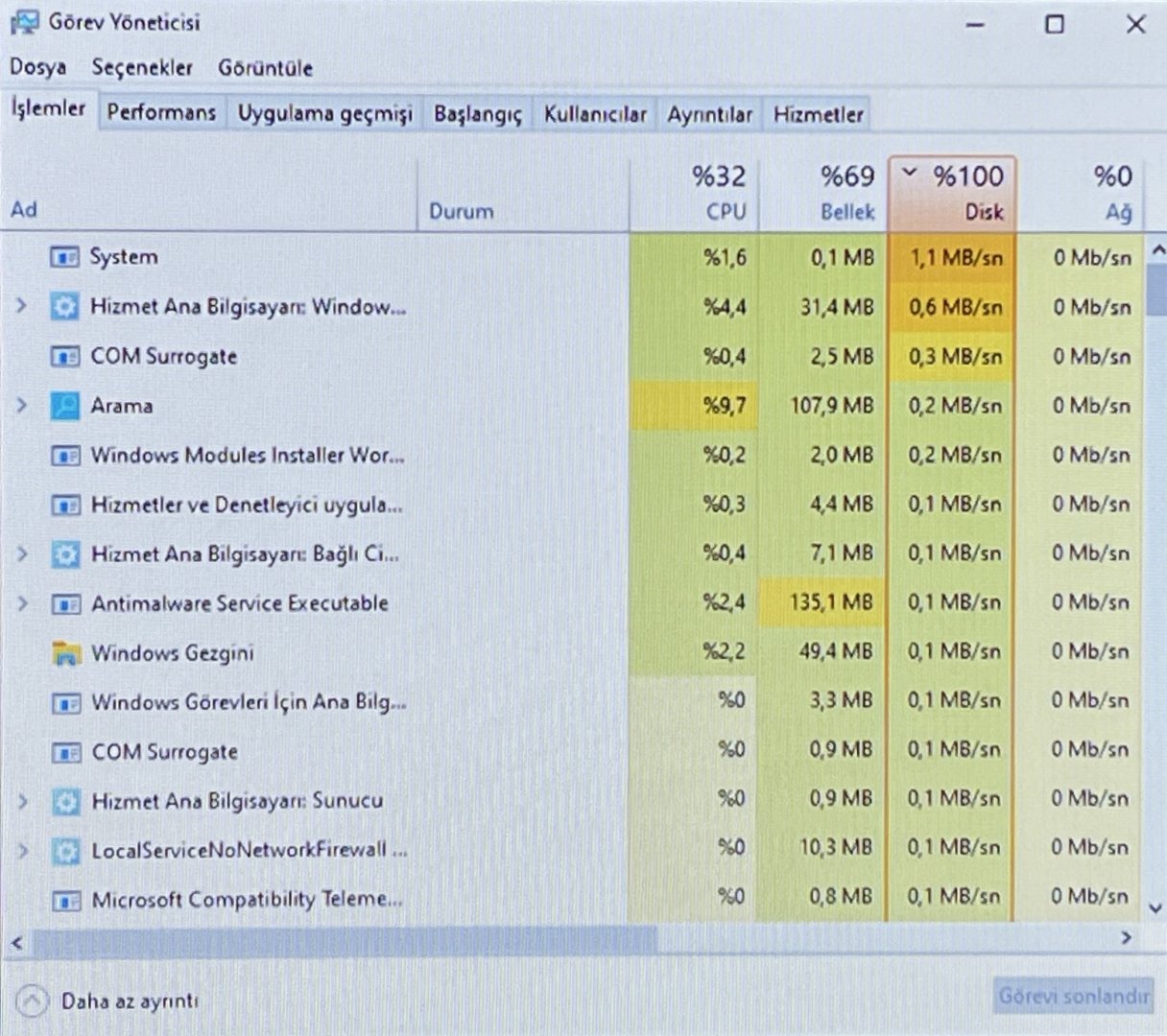Viewport: 1167px width, 1036px height.
Task: Expand Hizmet Ana Bilgisayarı: Bağlı Ci... row
Action: (x=21, y=554)
